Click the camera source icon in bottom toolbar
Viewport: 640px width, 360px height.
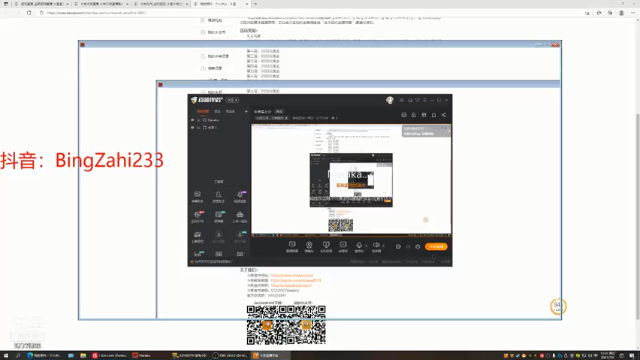pyautogui.click(x=309, y=245)
